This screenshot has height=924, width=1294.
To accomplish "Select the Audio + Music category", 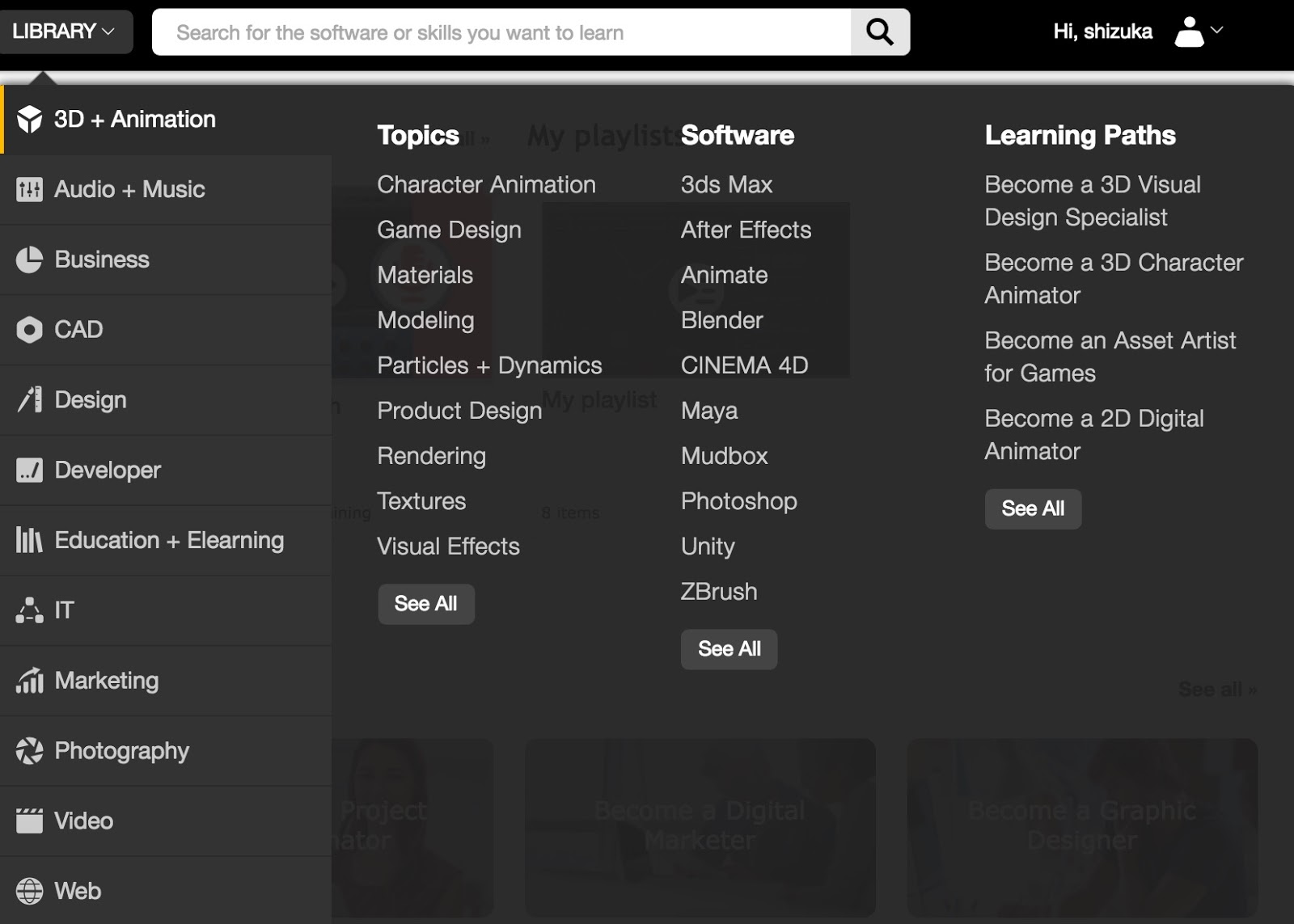I will click(x=166, y=189).
